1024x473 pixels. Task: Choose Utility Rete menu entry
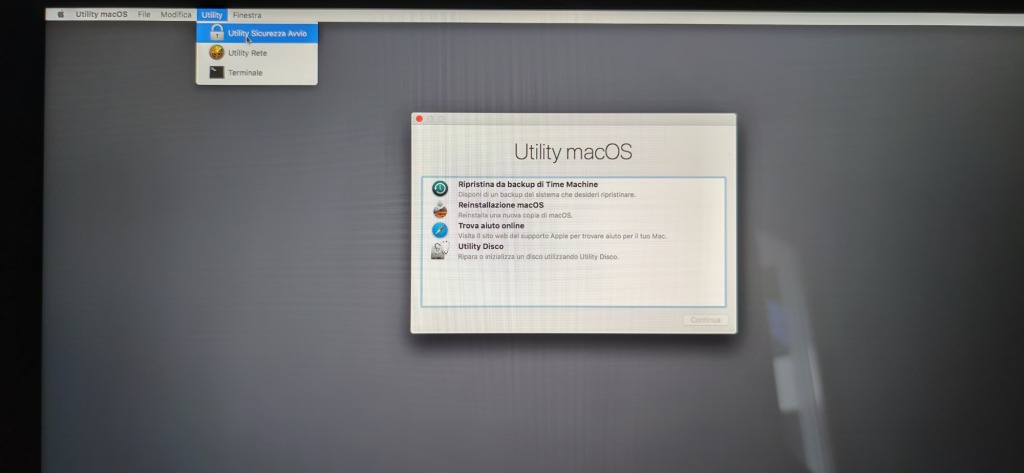point(257,53)
